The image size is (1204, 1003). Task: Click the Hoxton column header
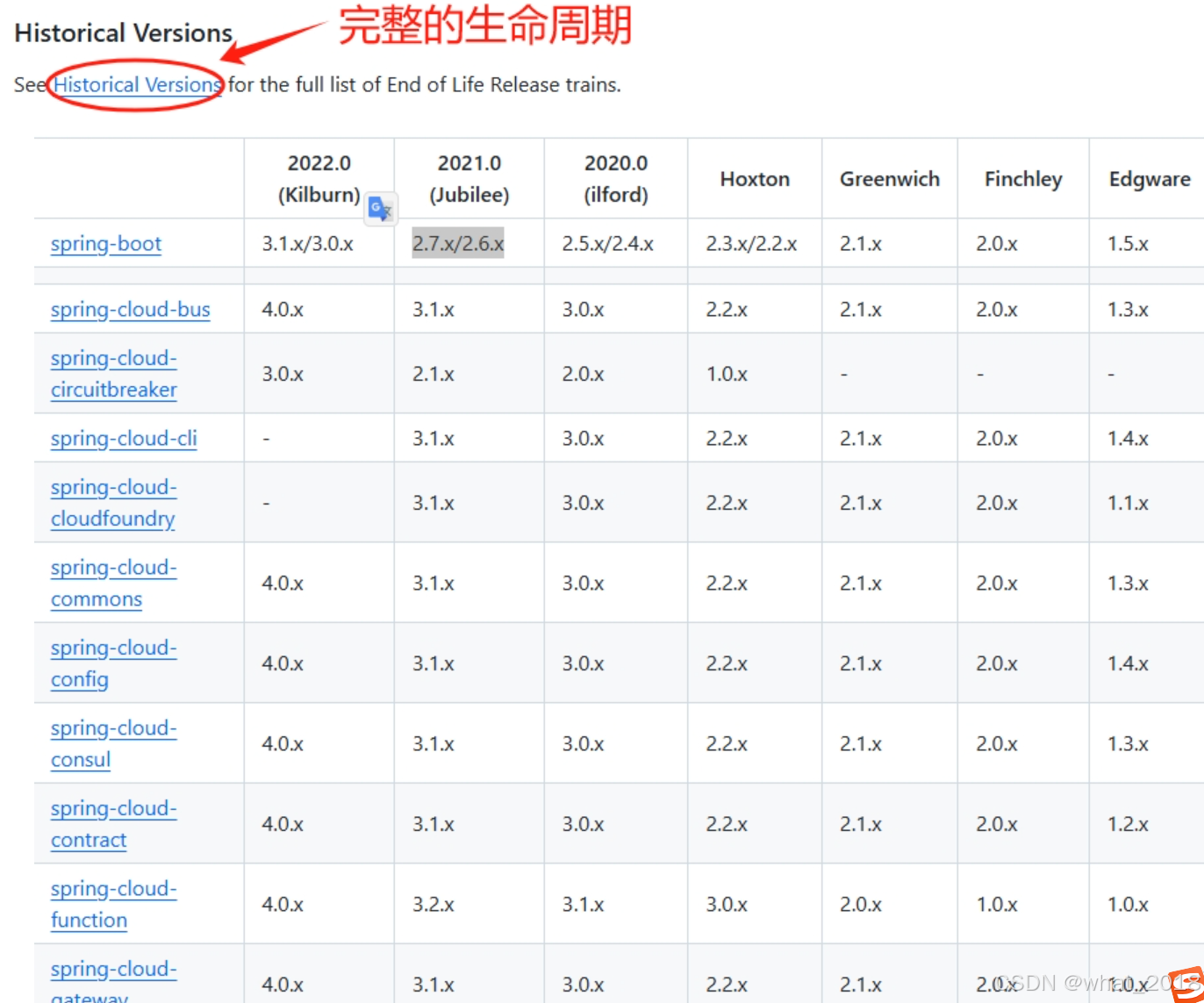pos(754,179)
